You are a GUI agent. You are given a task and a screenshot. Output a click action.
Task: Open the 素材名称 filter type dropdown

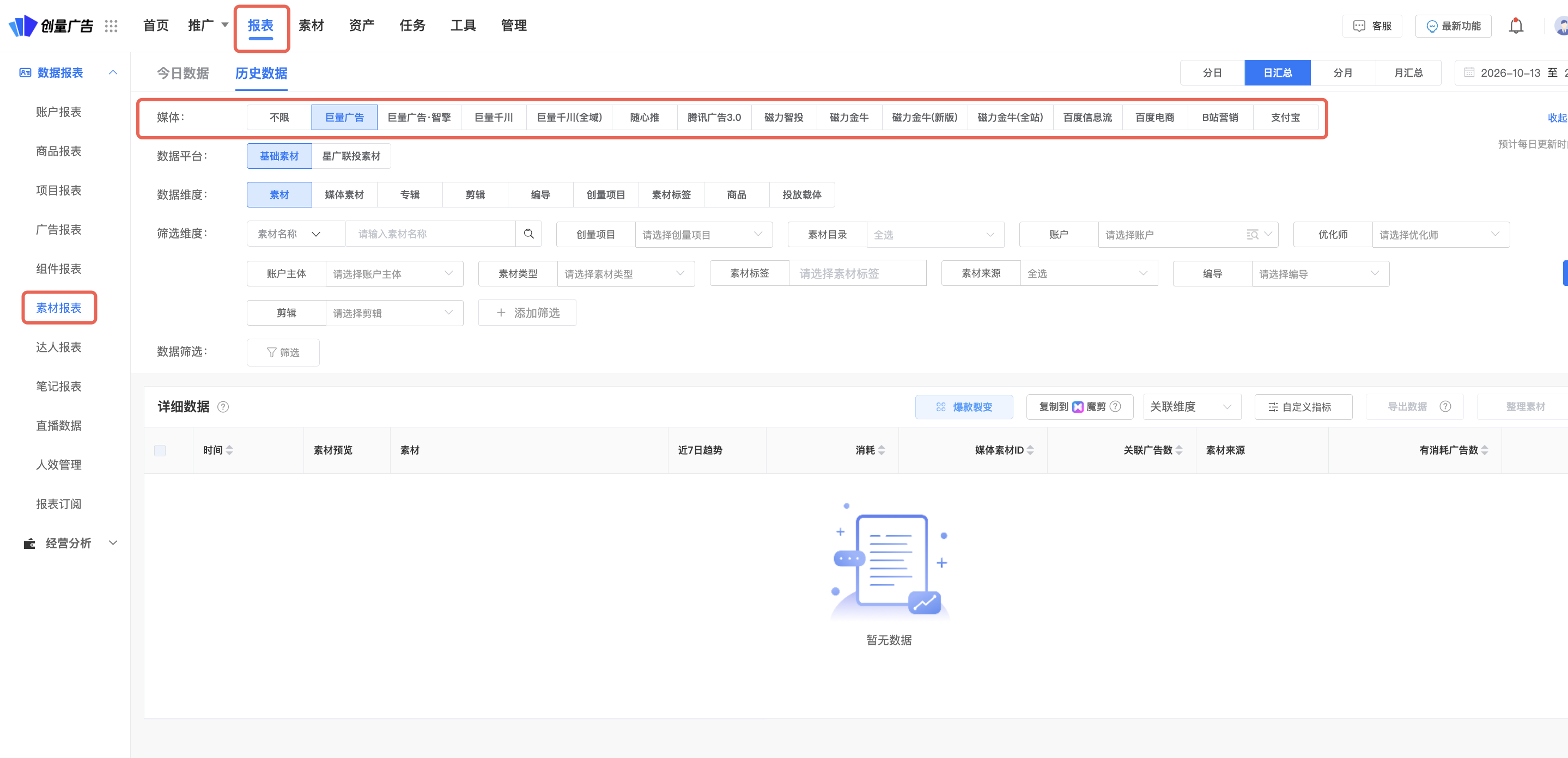pyautogui.click(x=296, y=234)
